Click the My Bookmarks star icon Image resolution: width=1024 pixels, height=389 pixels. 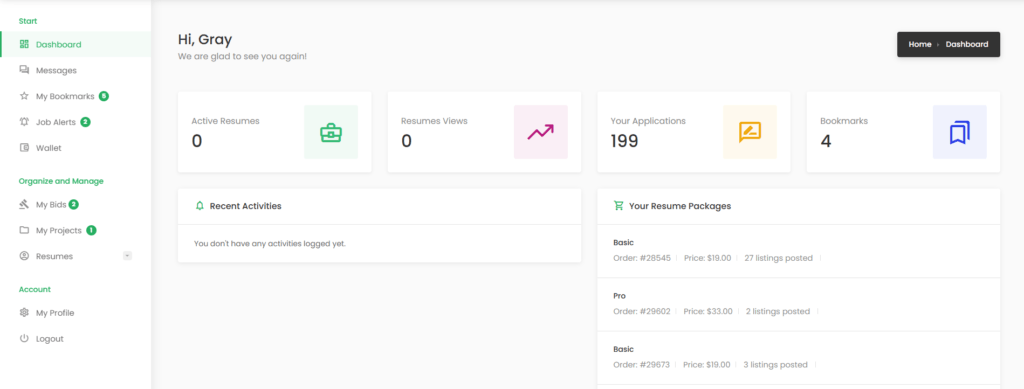pyautogui.click(x=24, y=96)
